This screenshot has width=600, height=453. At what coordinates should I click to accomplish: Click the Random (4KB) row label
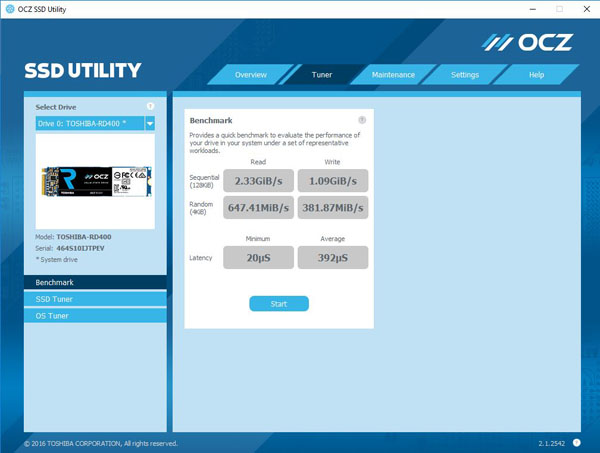coord(201,208)
